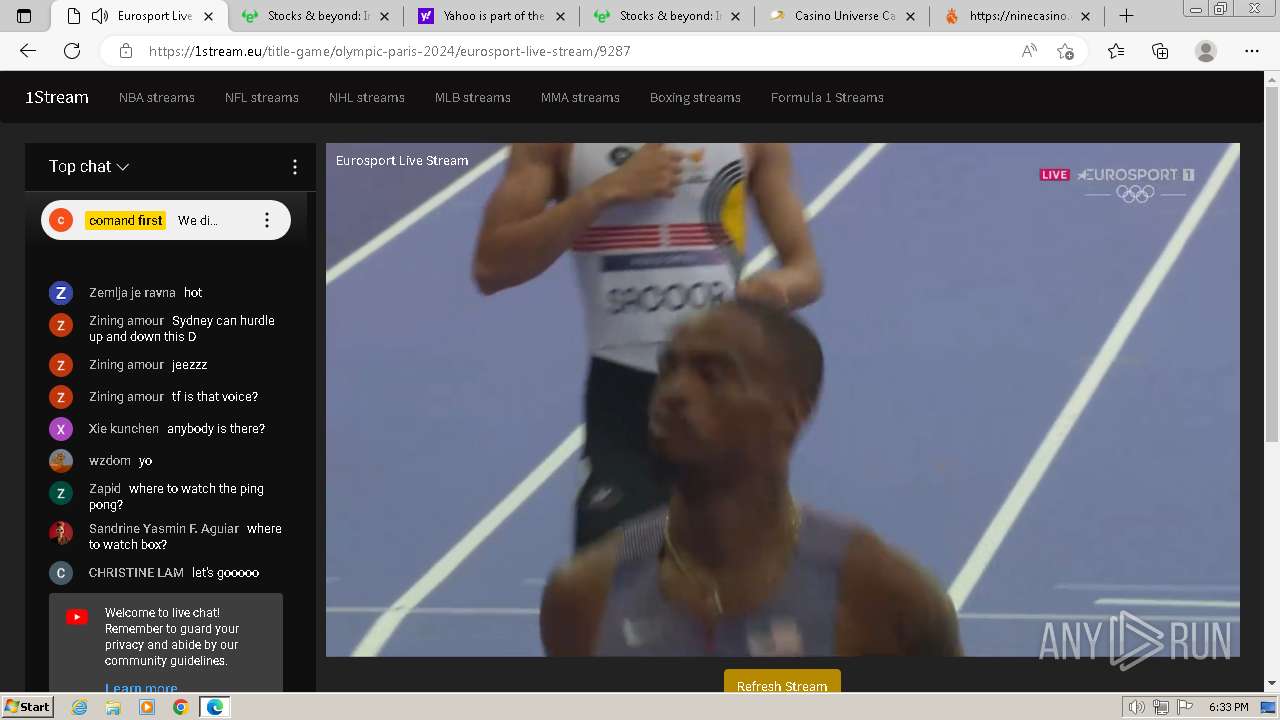Viewport: 1280px width, 720px height.
Task: Click Zapid chat avatar
Action: click(61, 493)
